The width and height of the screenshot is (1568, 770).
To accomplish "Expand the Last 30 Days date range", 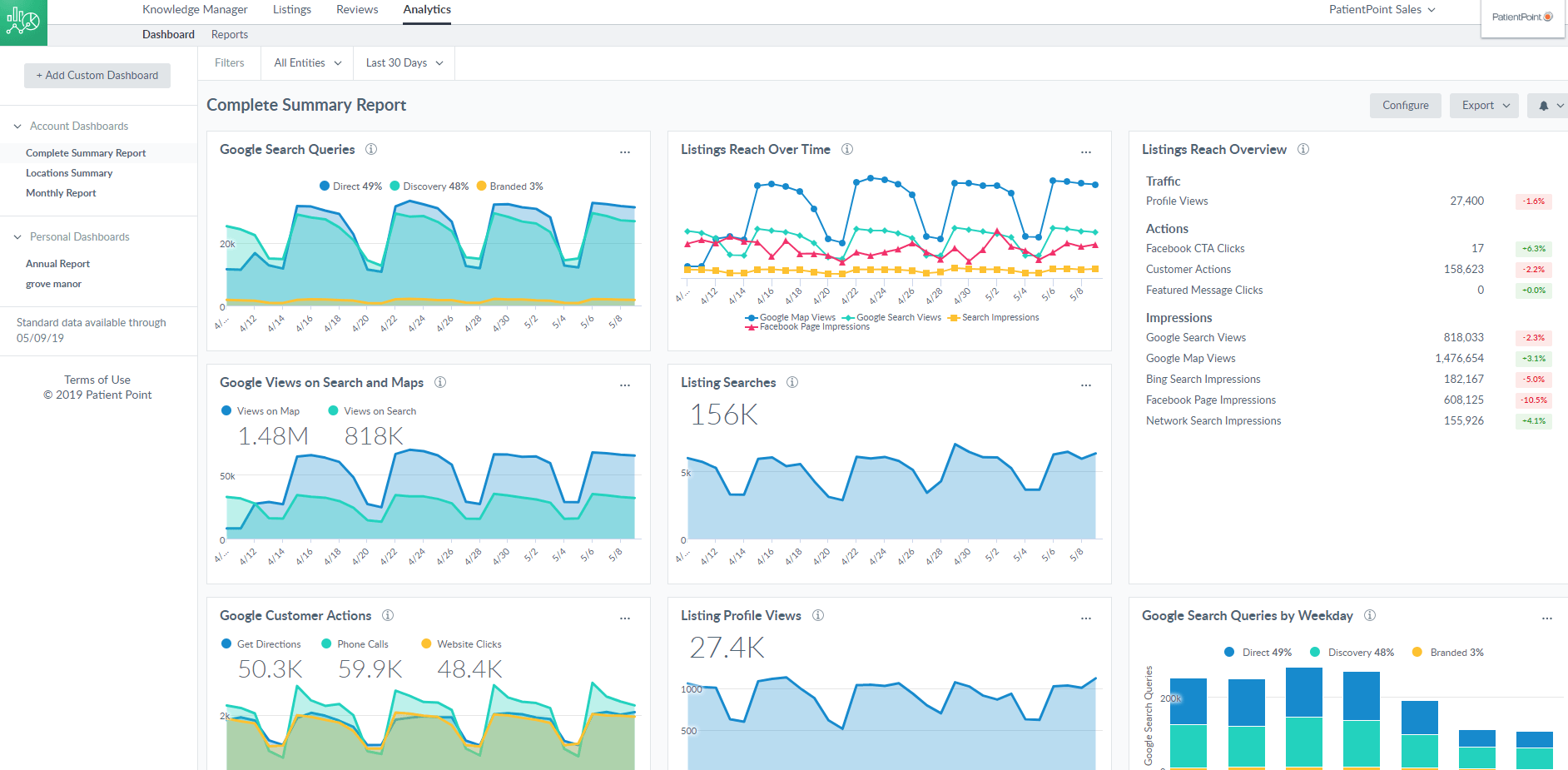I will click(x=404, y=63).
